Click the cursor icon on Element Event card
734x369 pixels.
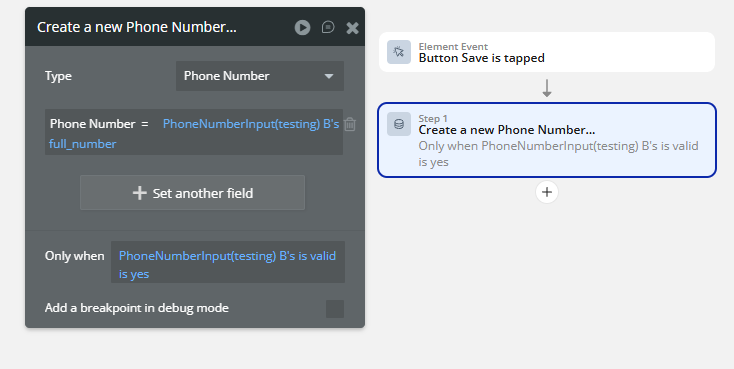[x=399, y=52]
